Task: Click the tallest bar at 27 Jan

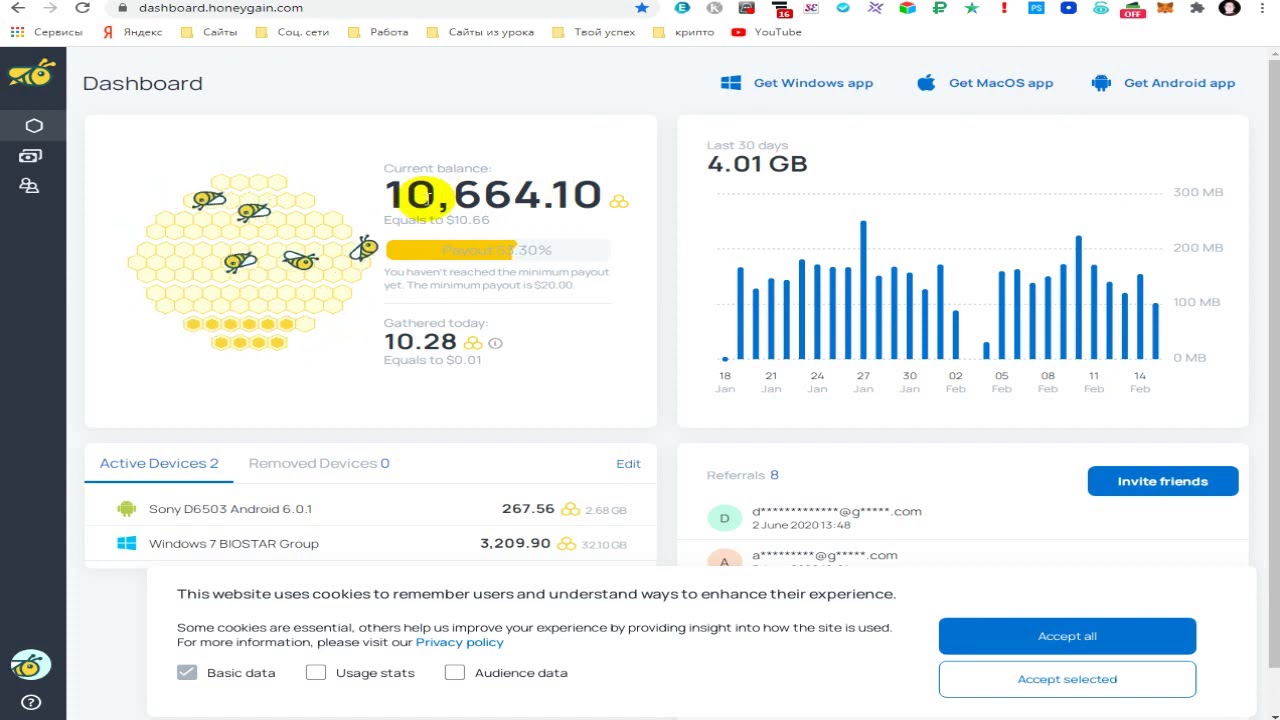Action: coord(863,290)
